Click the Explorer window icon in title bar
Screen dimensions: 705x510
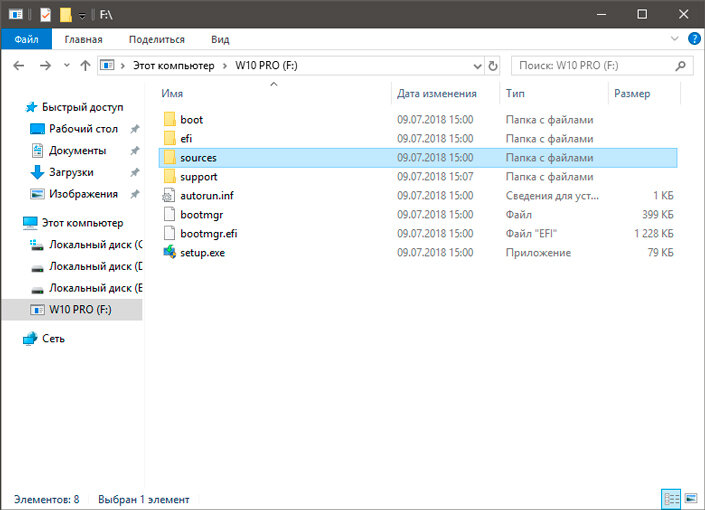16,15
